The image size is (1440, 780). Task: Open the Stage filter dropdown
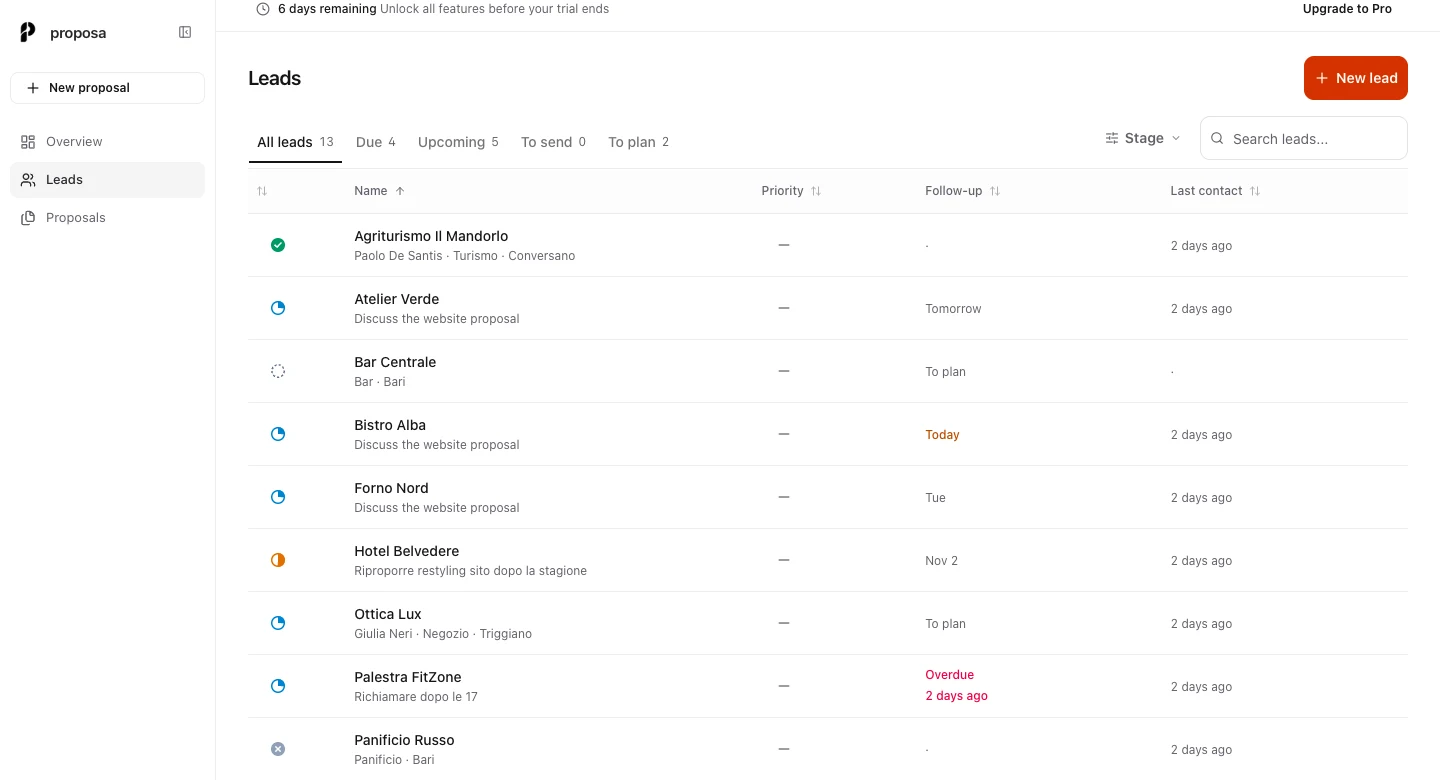tap(1143, 138)
